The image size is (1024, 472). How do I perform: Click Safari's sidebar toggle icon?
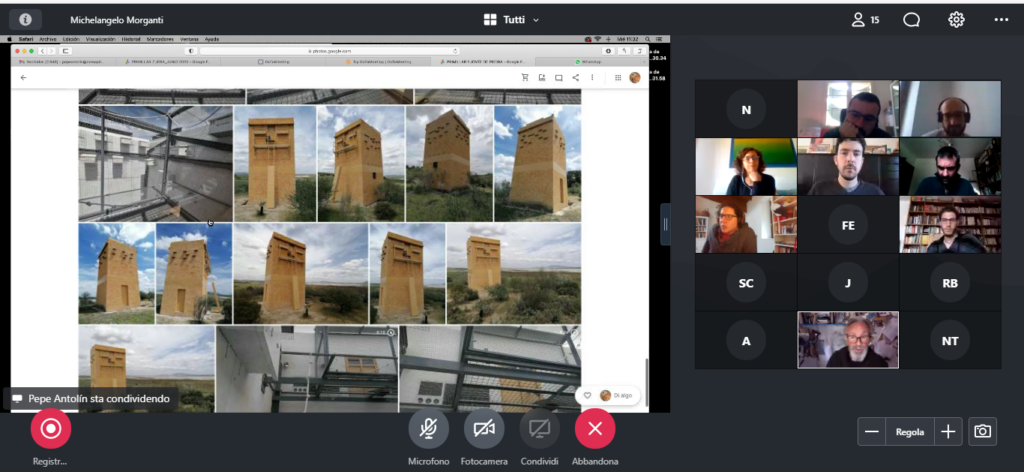pos(66,50)
